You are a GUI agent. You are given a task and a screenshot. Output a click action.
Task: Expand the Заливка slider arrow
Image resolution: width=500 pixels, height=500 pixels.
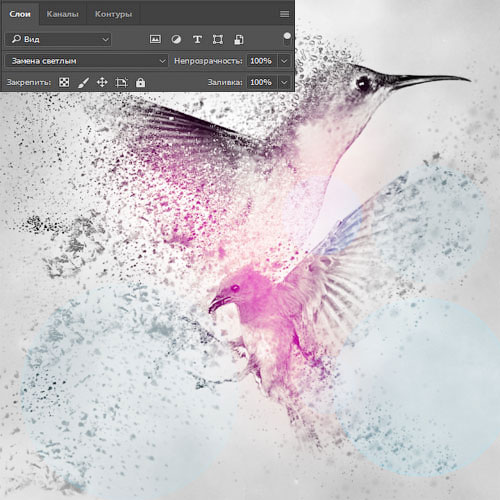coord(284,82)
